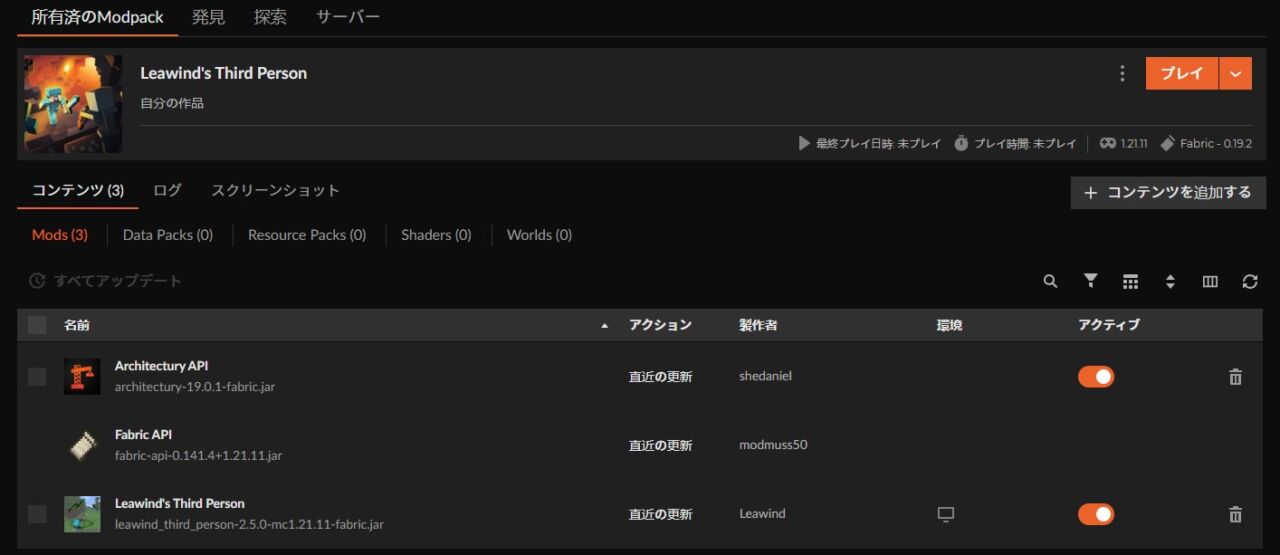Screen dimensions: 1280x555
Task: Click 直近の更新 in Fabric API row
Action: coord(660,446)
